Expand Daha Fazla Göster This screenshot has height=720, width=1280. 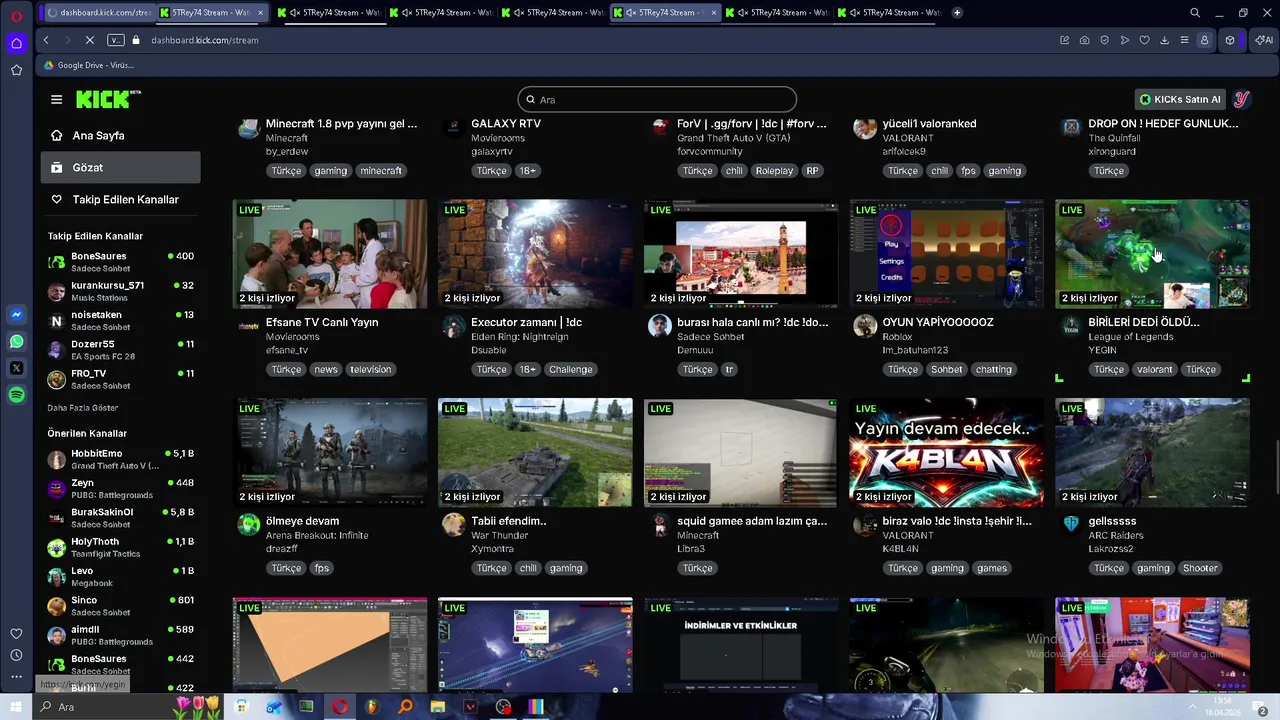(x=82, y=408)
